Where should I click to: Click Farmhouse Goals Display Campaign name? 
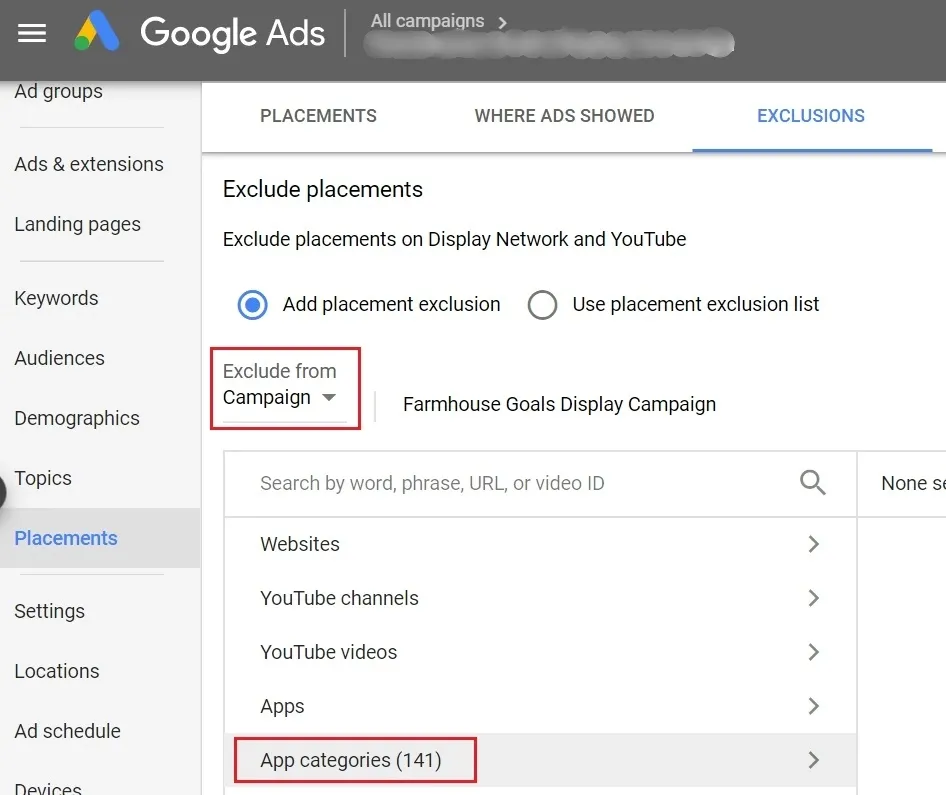point(559,404)
